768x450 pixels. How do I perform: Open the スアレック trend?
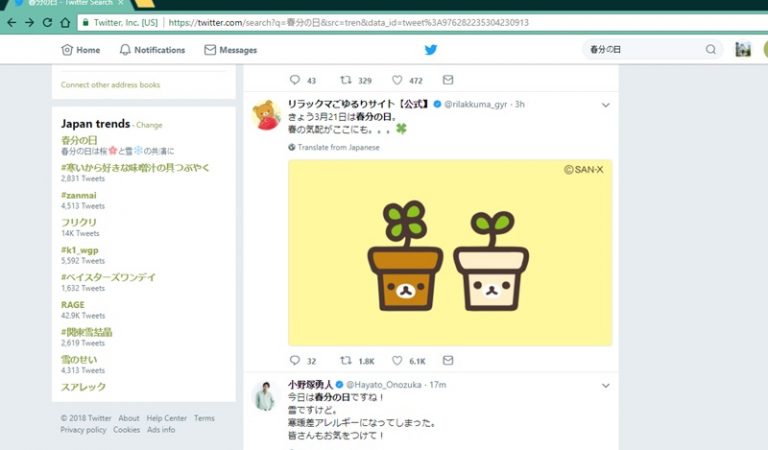tap(83, 387)
